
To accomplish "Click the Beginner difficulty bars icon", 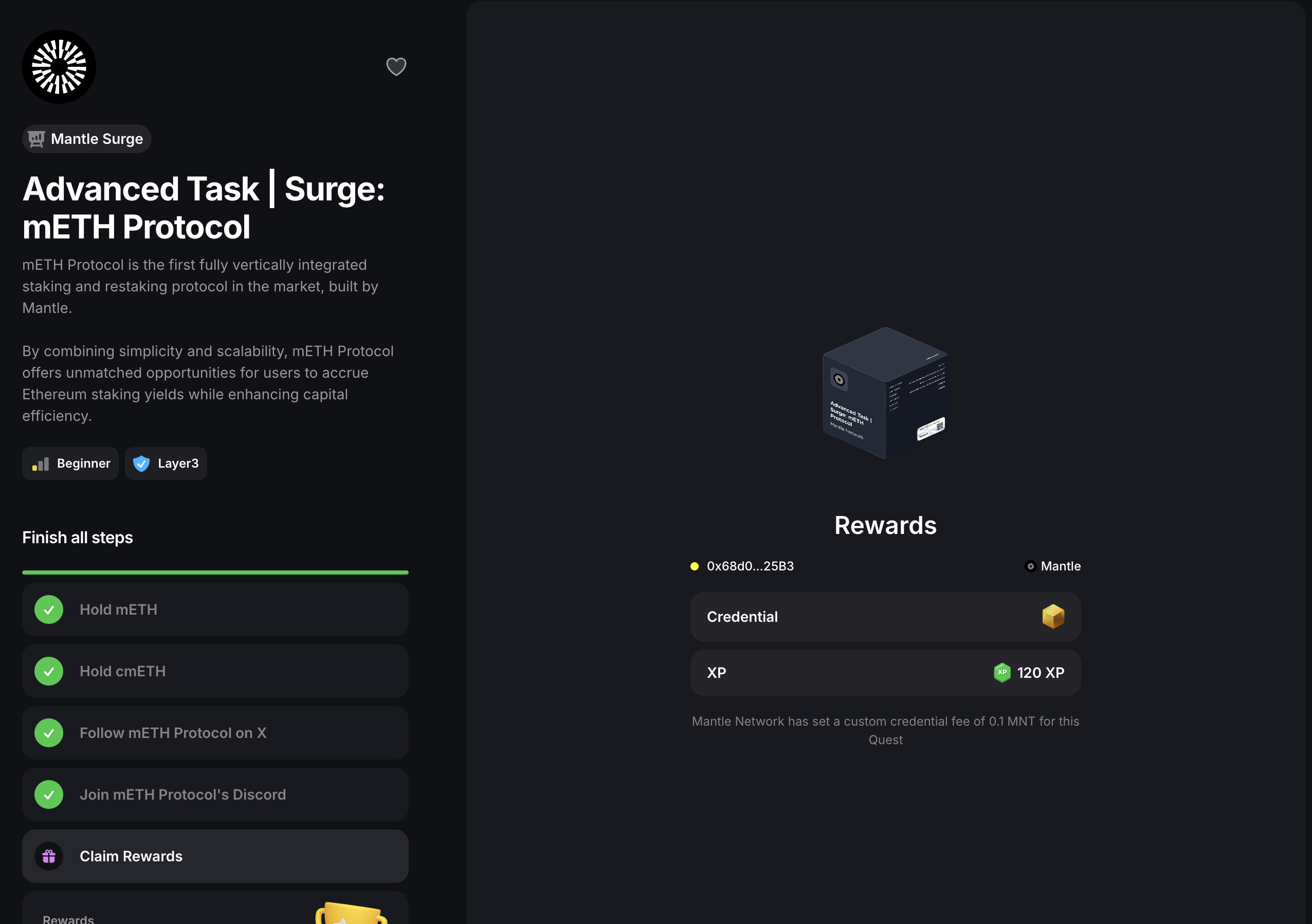I will [x=41, y=464].
